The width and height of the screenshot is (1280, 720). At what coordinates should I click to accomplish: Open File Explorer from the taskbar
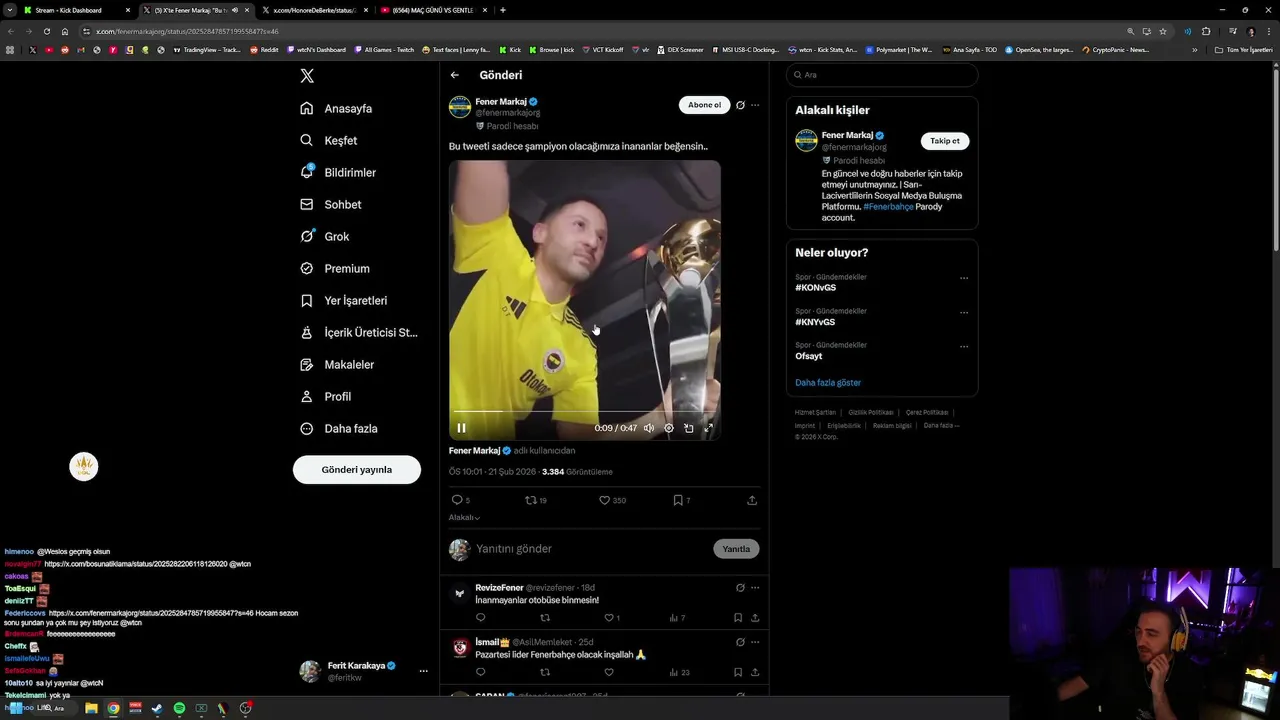pos(91,708)
